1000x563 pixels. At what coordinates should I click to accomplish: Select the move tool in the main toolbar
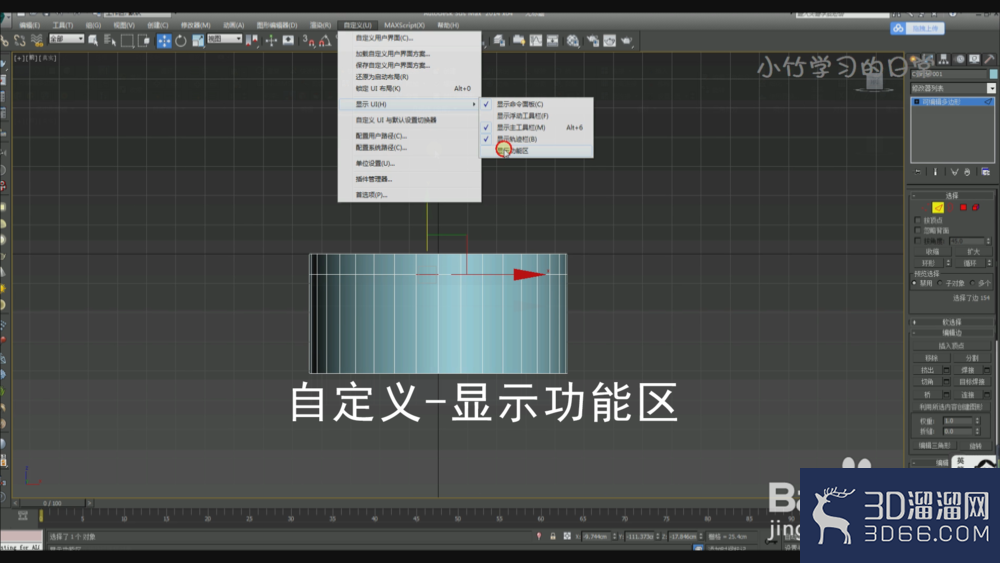(x=164, y=41)
